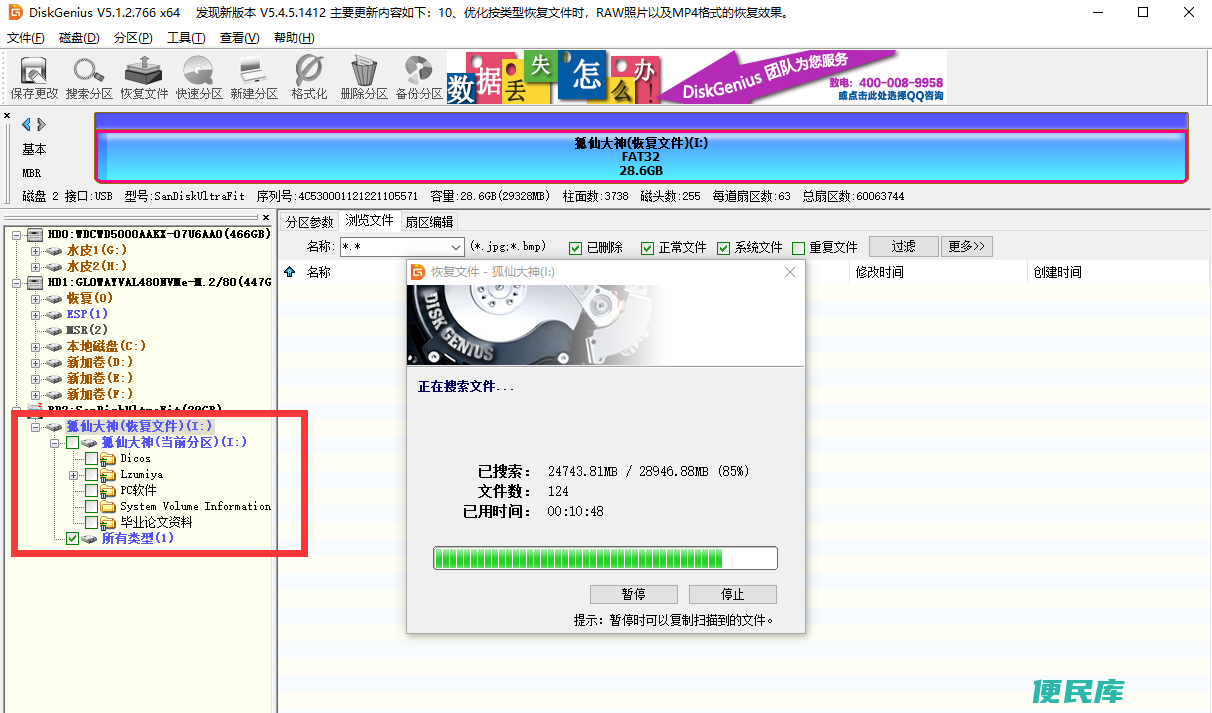Click the 更多>> (more) button
1212x713 pixels.
tap(967, 246)
